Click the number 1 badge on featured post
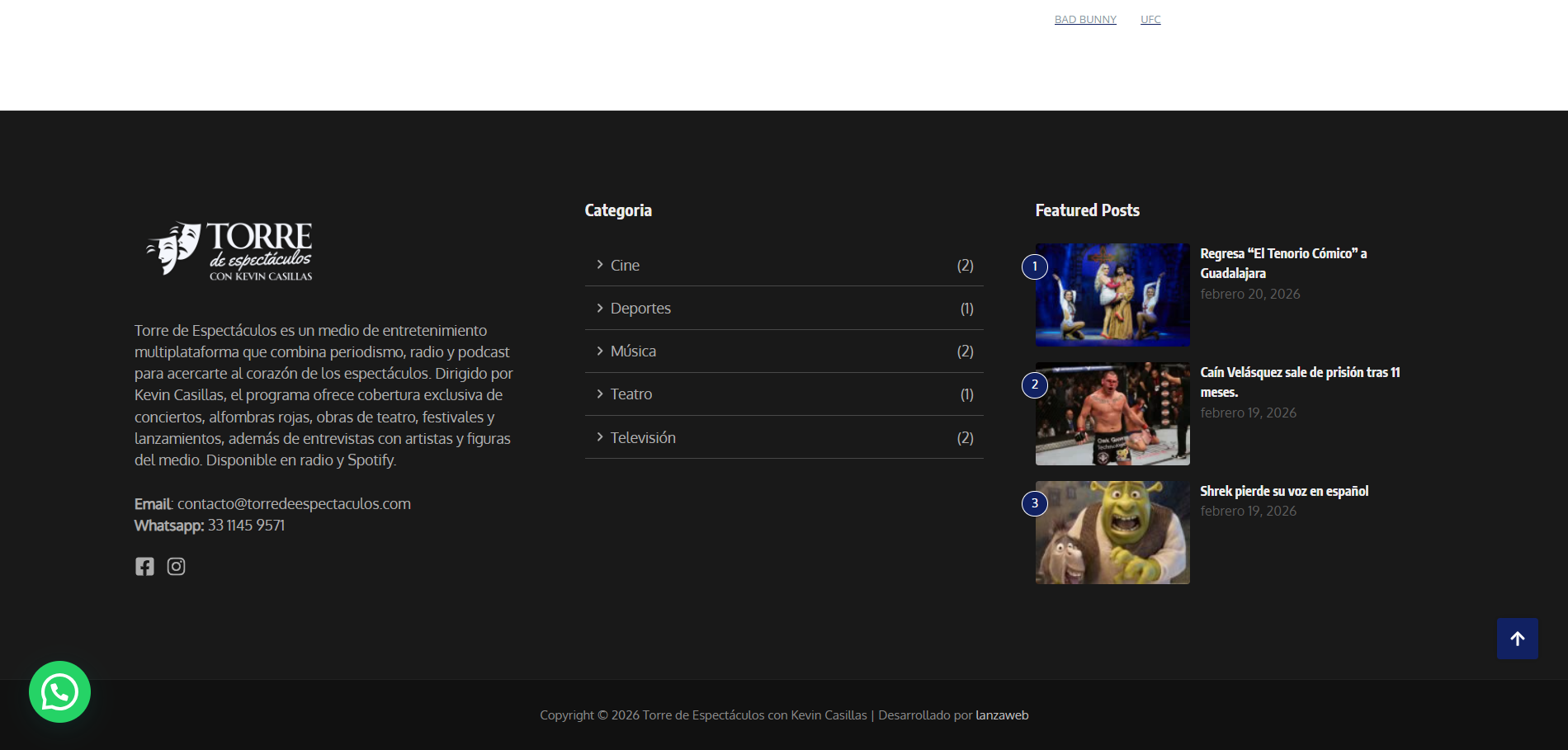Image resolution: width=1568 pixels, height=750 pixels. click(x=1034, y=267)
